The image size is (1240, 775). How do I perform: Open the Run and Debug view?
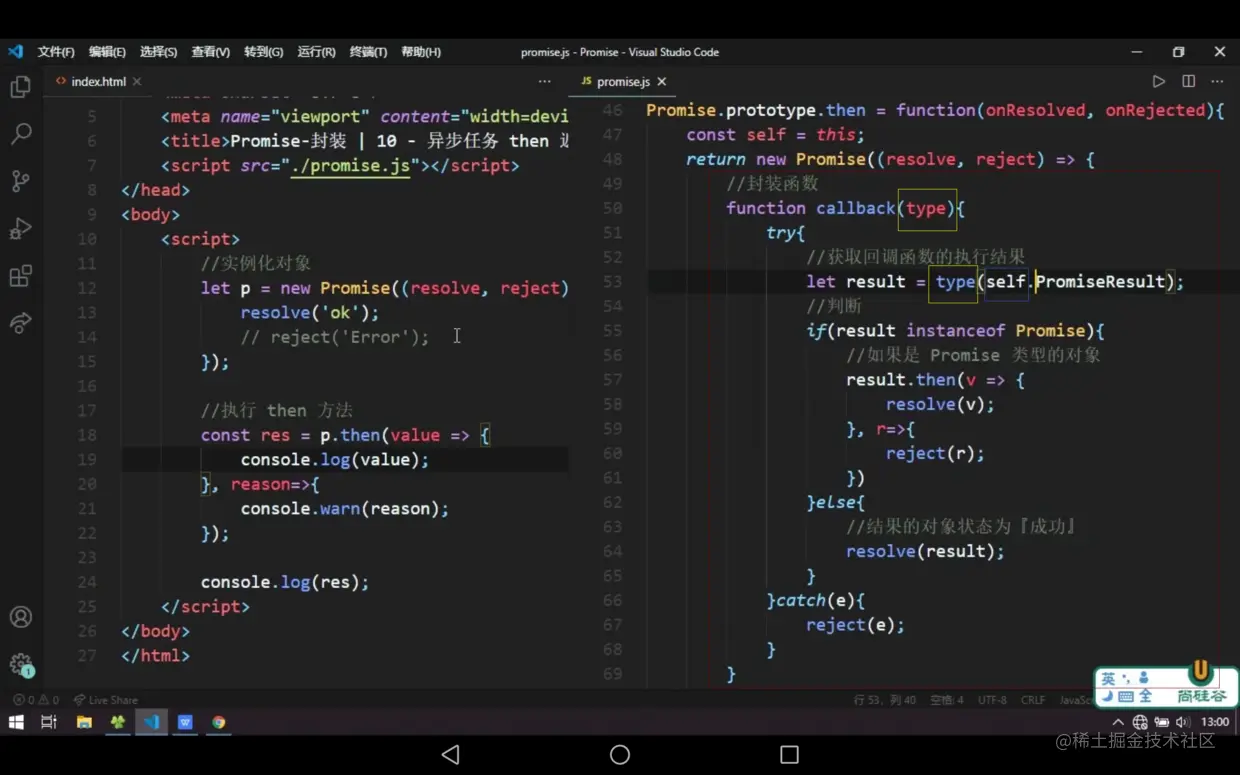pos(20,228)
